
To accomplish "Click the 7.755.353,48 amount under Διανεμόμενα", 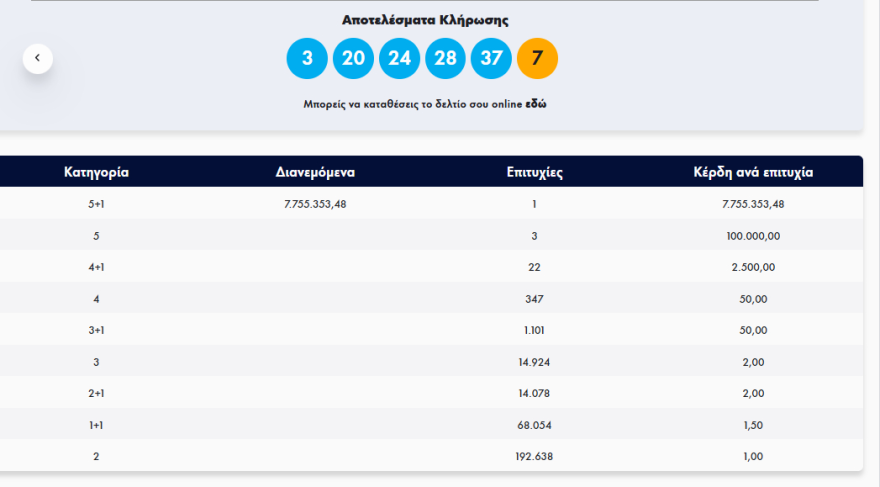I will [315, 204].
